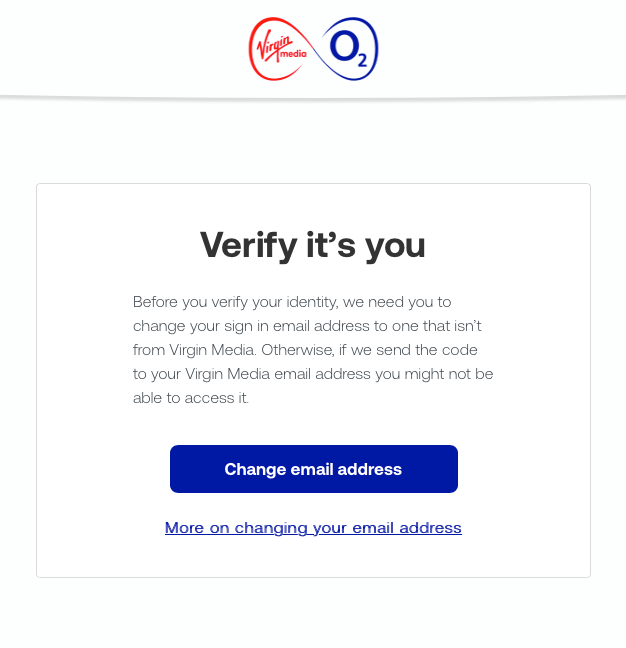Click the infinity loop crossing between logos
The width and height of the screenshot is (626, 648).
pos(315,49)
